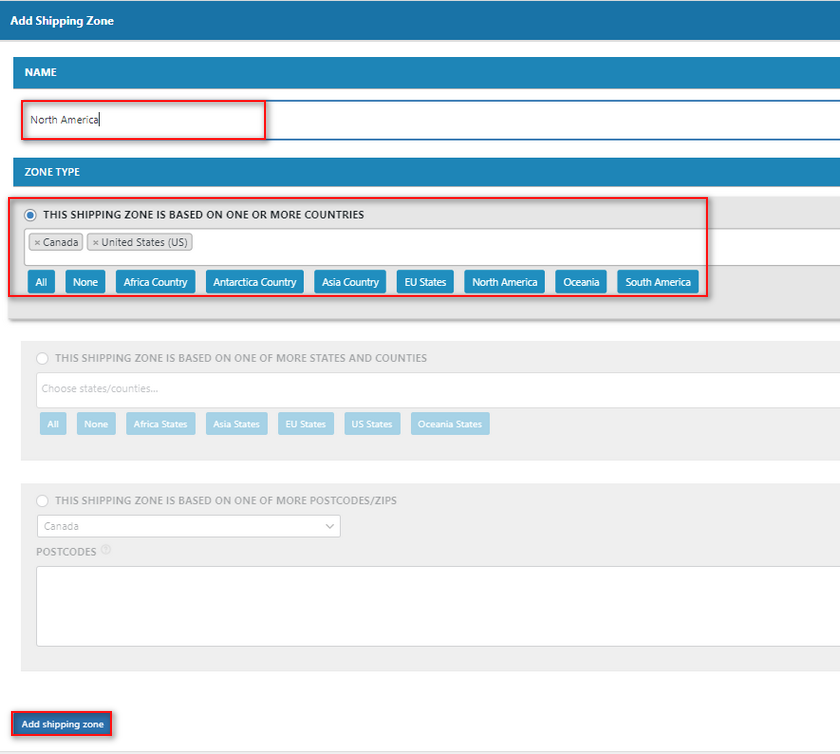Click the Add Shipping Zone title

62,21
